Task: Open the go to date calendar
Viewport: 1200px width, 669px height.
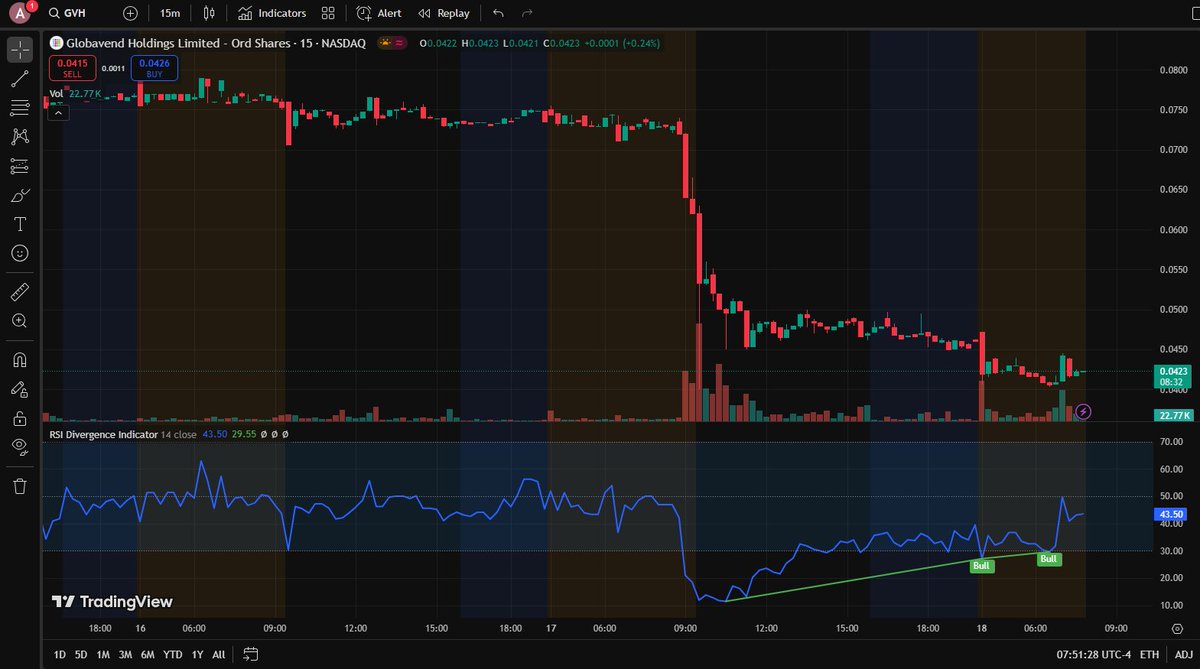Action: click(x=251, y=655)
